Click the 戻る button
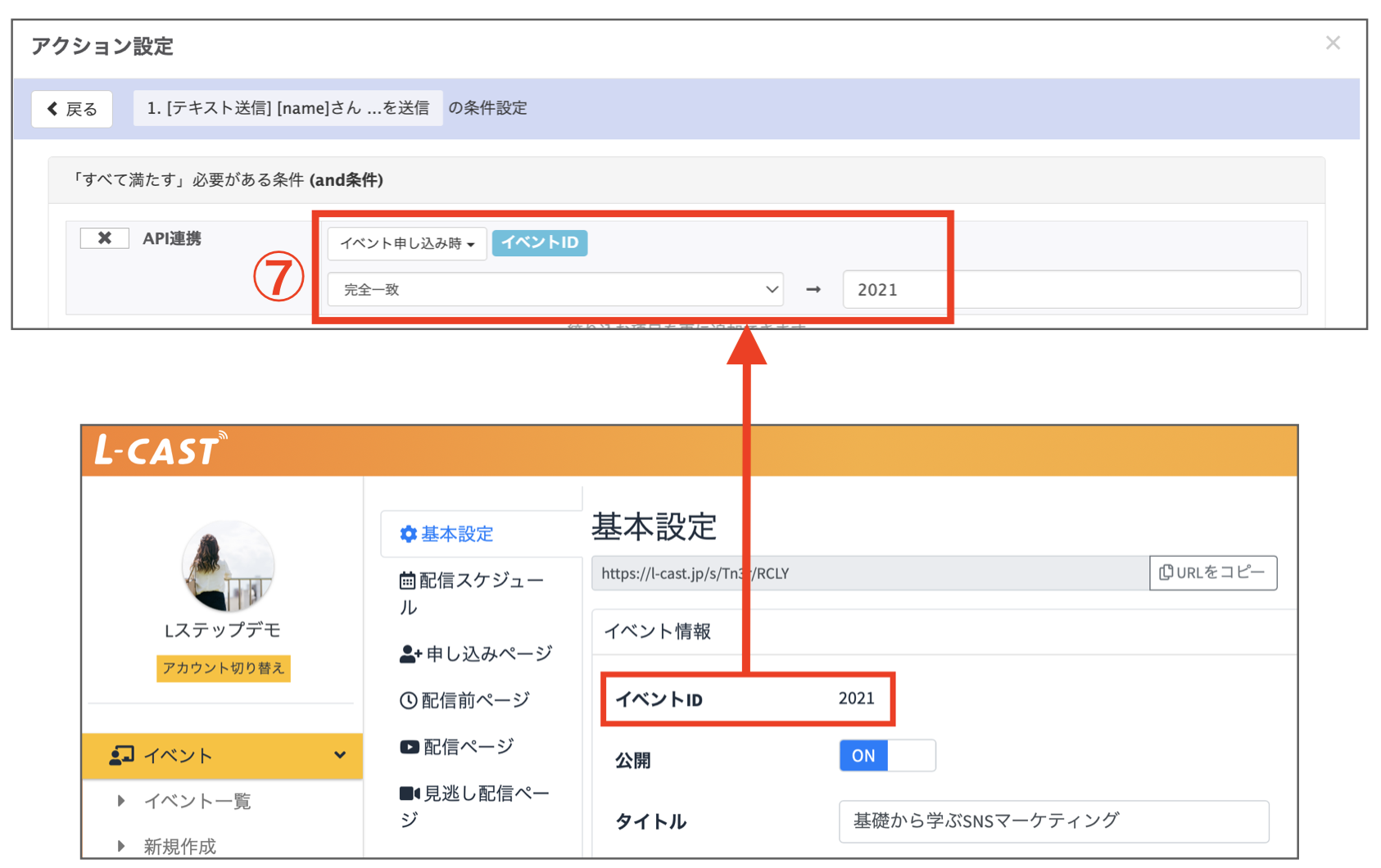The image size is (1381, 868). tap(71, 108)
